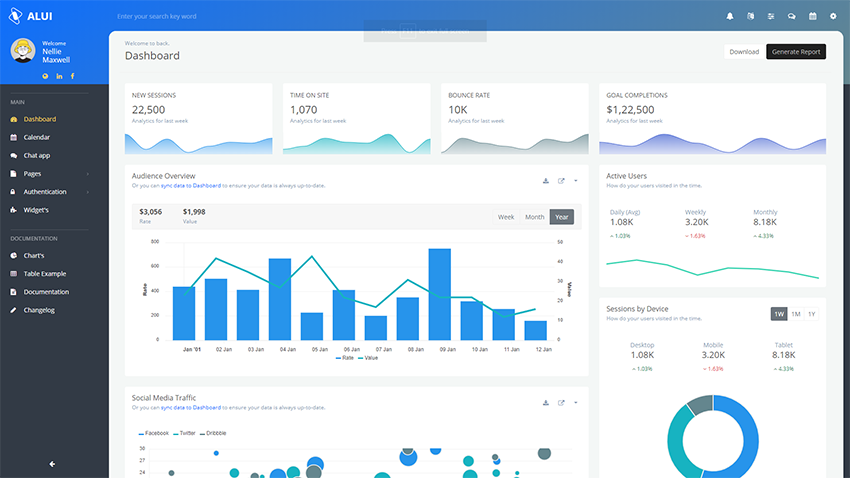Click the gear icon in the header
This screenshot has width=850, height=478.
point(833,16)
